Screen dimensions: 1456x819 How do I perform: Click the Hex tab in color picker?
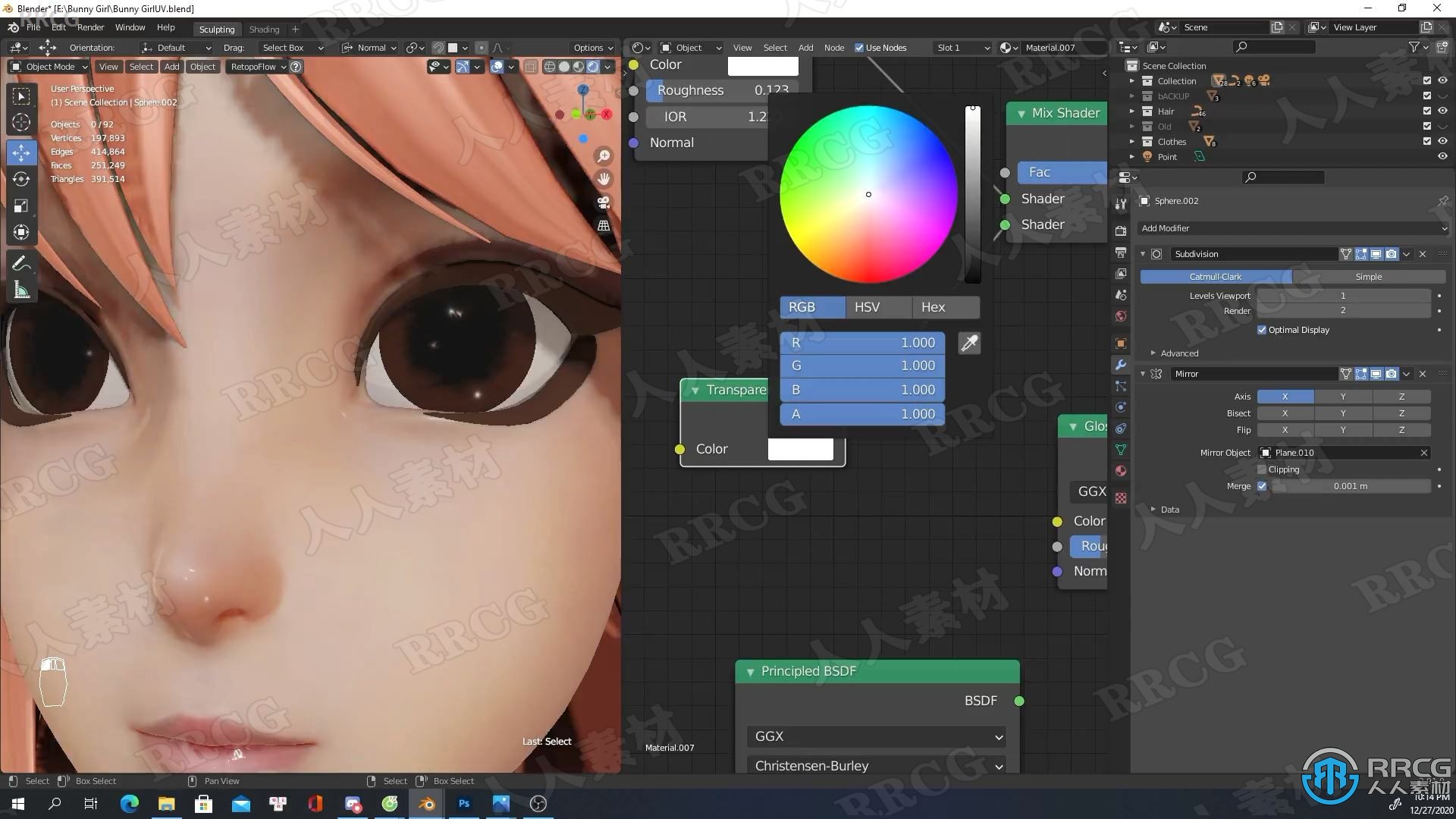tap(931, 307)
